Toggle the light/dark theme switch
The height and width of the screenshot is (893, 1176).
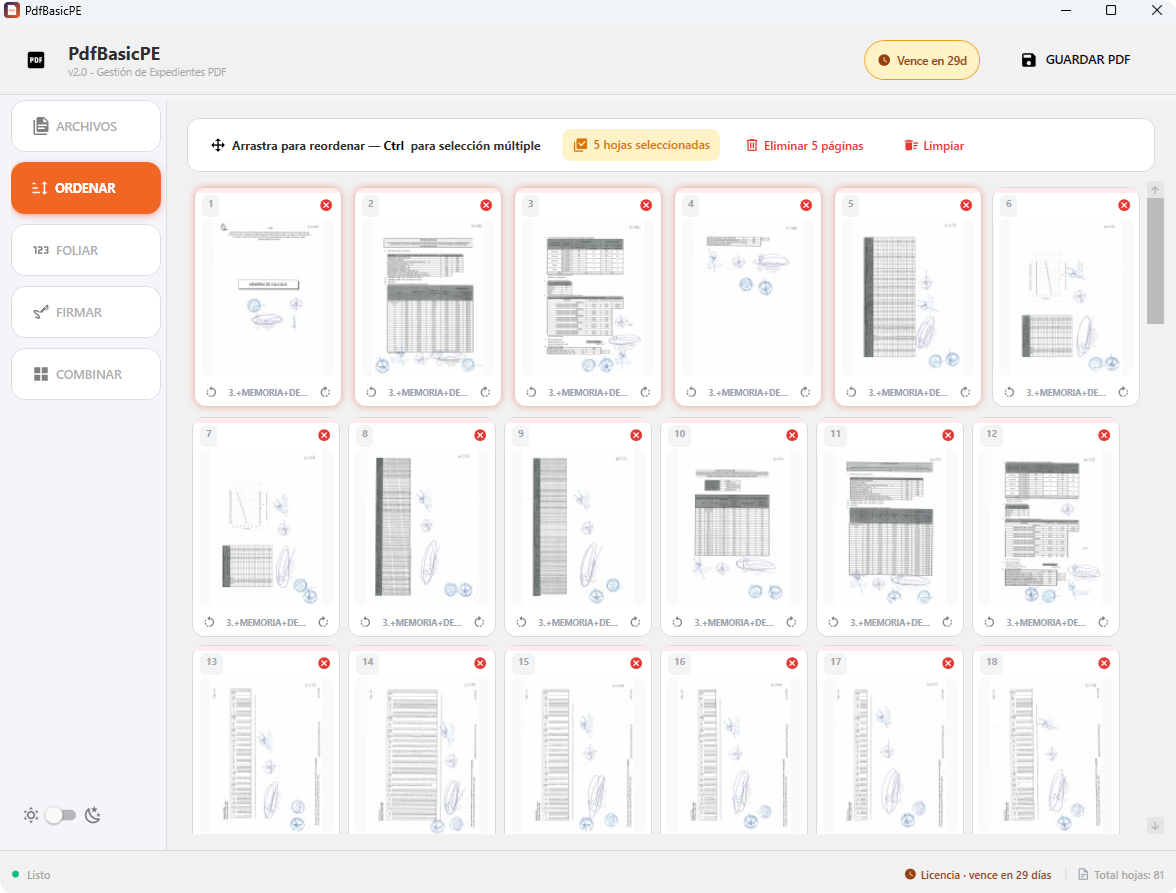[61, 815]
